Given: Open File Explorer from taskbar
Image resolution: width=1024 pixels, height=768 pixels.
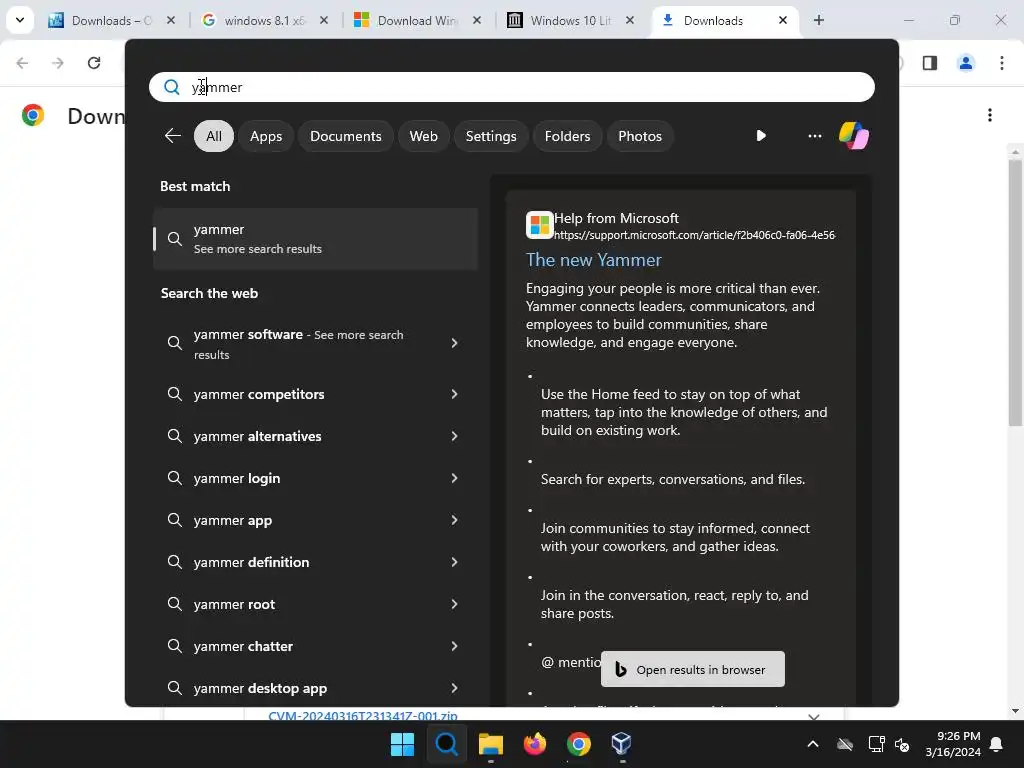Looking at the screenshot, I should (x=490, y=743).
